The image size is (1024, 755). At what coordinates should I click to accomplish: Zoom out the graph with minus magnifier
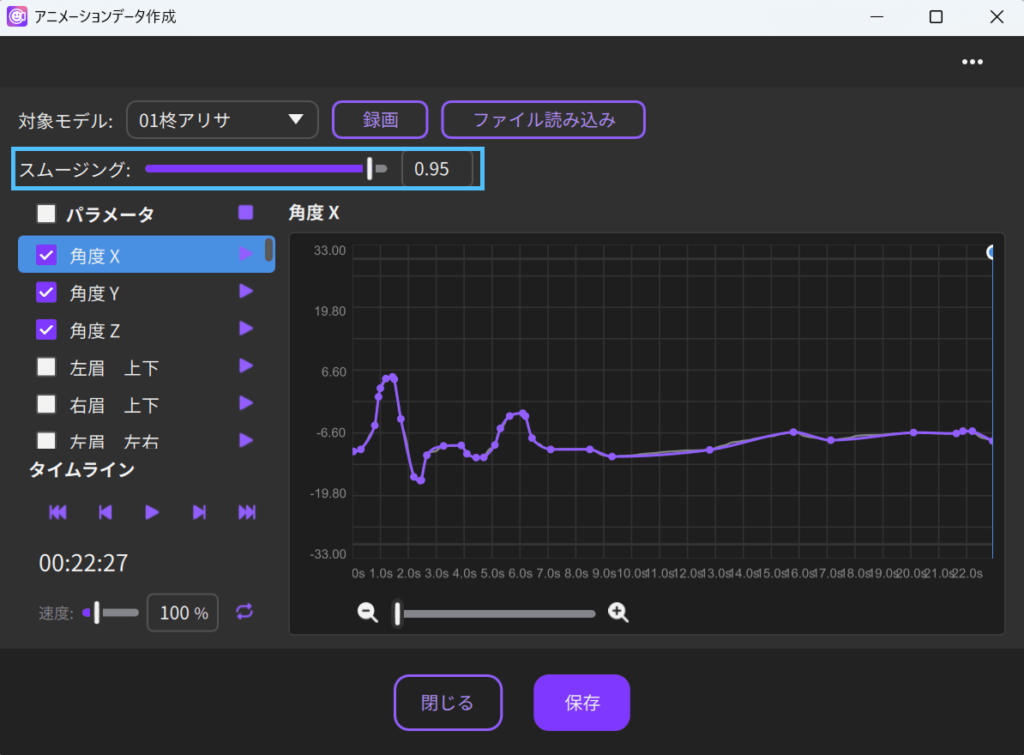coord(368,613)
